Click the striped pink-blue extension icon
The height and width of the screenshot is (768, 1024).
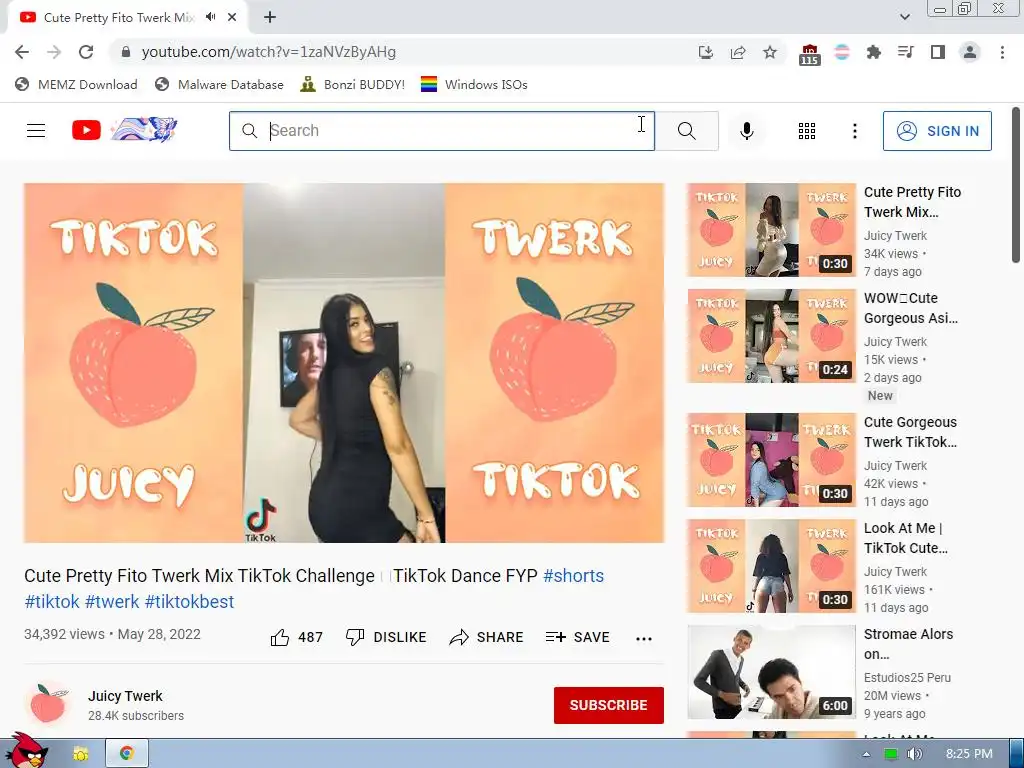pyautogui.click(x=842, y=52)
